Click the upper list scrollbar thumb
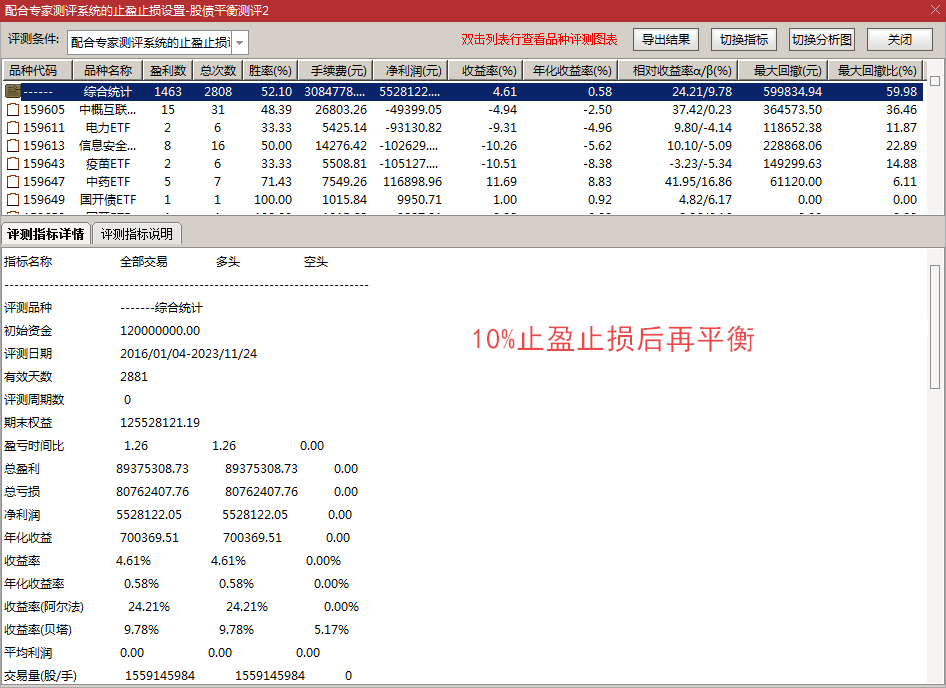Screen dimensions: 946x688 pyautogui.click(x=935, y=81)
